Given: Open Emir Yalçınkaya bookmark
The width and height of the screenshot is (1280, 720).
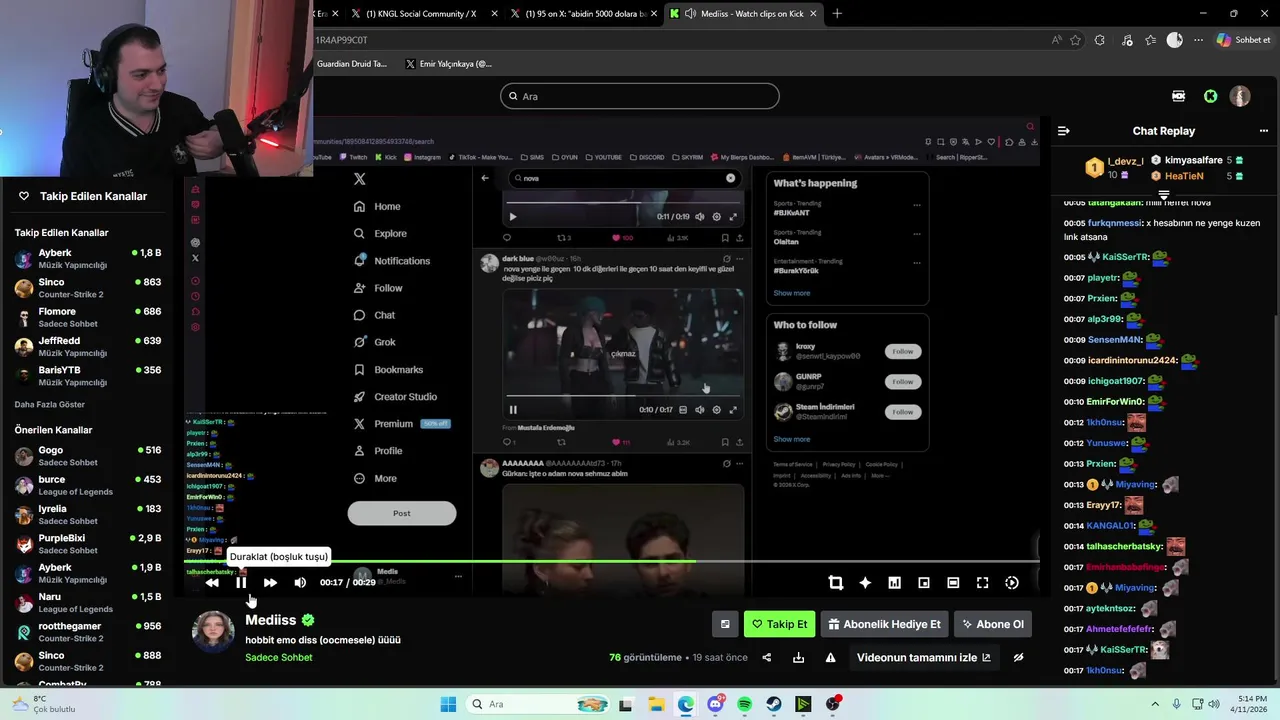Looking at the screenshot, I should 449,63.
